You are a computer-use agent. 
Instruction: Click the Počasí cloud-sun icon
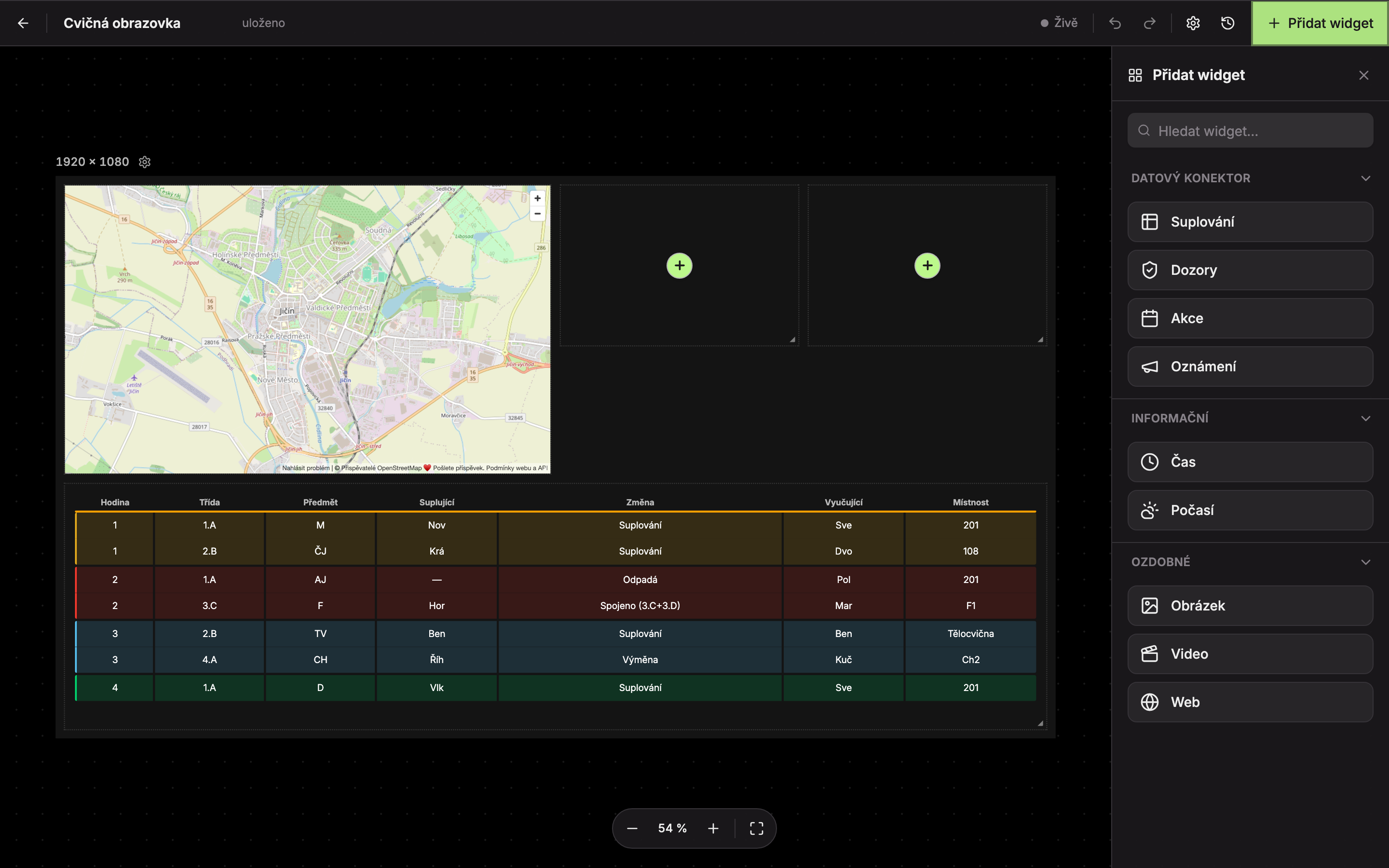tap(1150, 510)
